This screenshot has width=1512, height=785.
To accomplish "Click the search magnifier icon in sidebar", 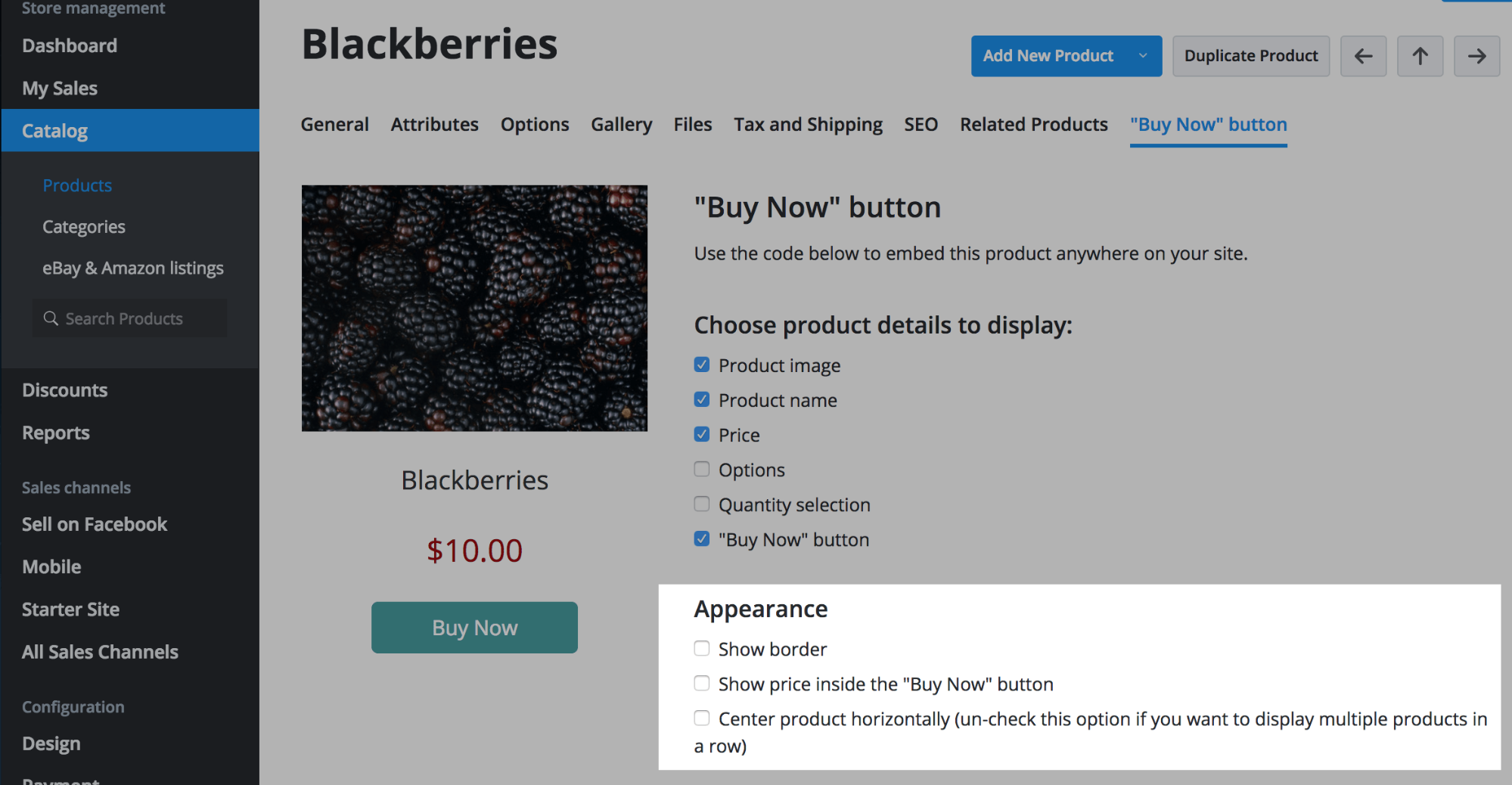I will (51, 318).
